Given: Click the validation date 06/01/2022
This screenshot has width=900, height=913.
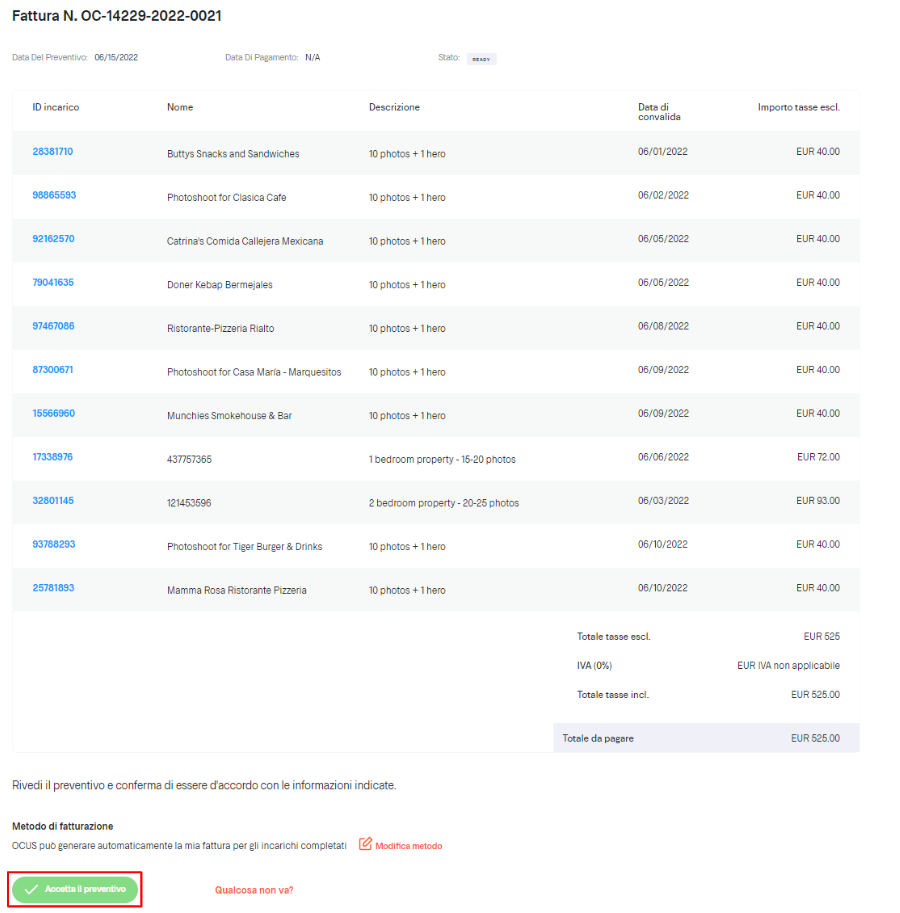Looking at the screenshot, I should click(x=662, y=151).
